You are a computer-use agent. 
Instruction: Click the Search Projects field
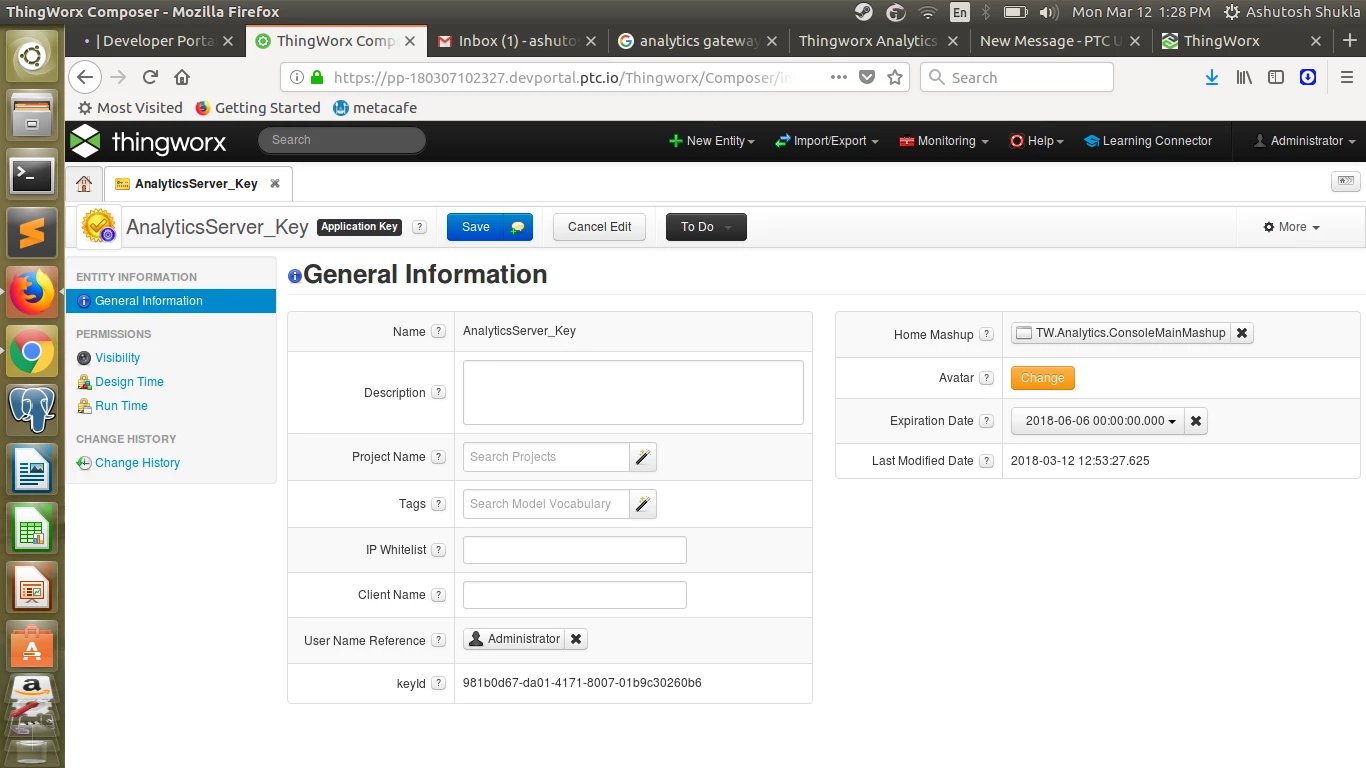pyautogui.click(x=546, y=457)
